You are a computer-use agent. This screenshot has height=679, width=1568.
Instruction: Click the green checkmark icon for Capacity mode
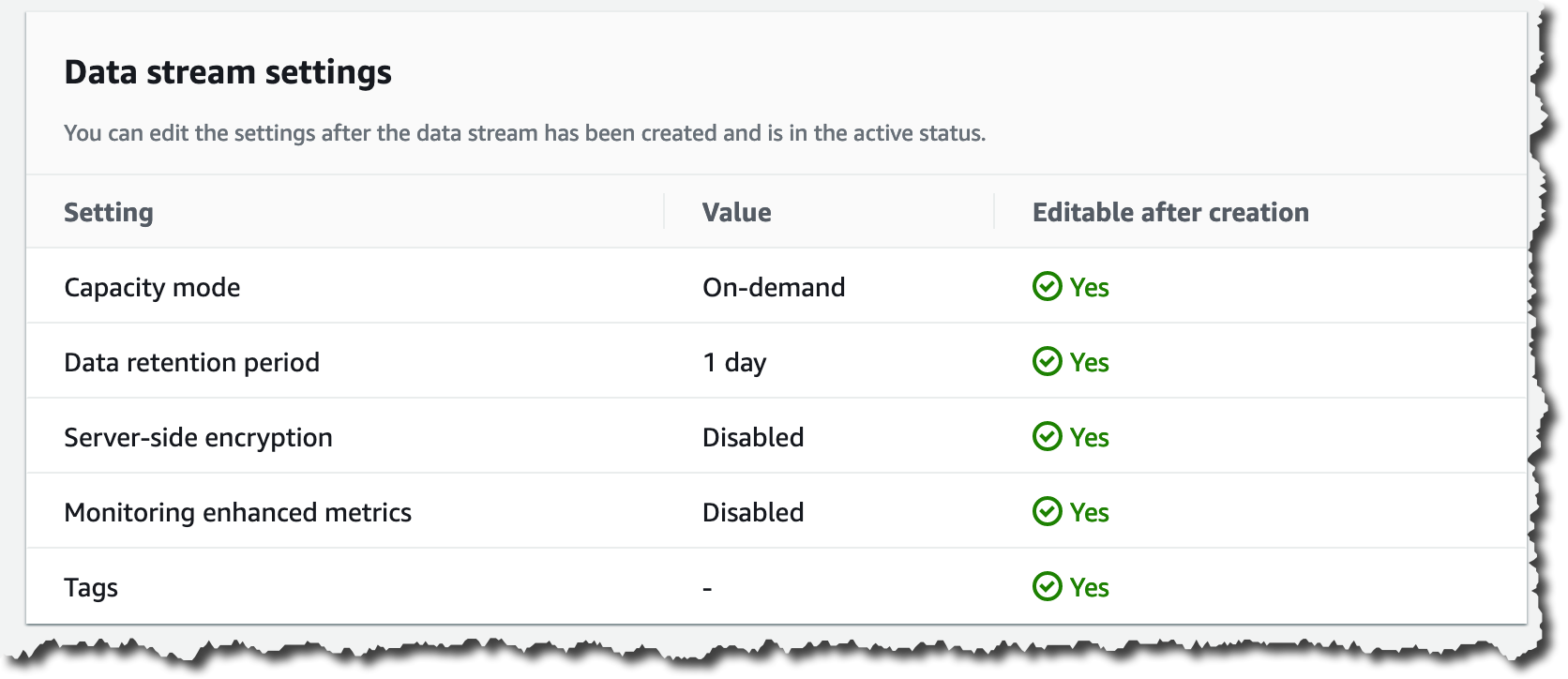[1047, 287]
